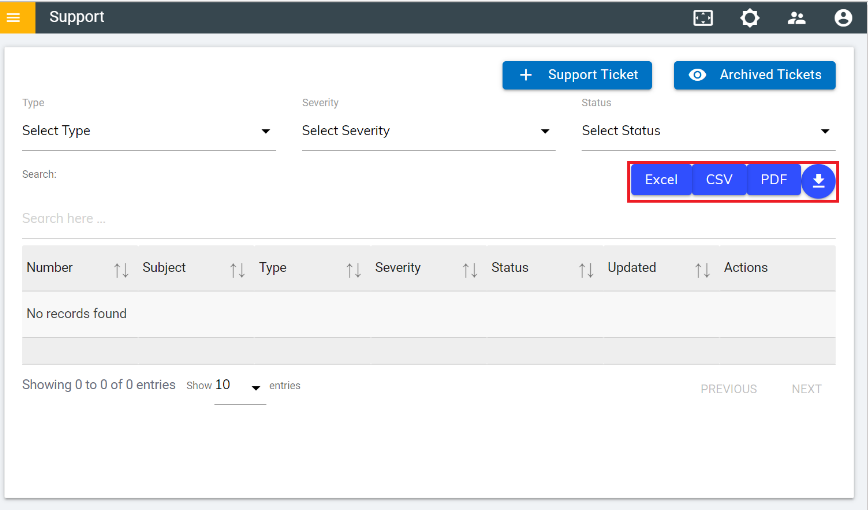Viewport: 868px width, 510px height.
Task: Focus the Search here input field
Action: coord(428,218)
